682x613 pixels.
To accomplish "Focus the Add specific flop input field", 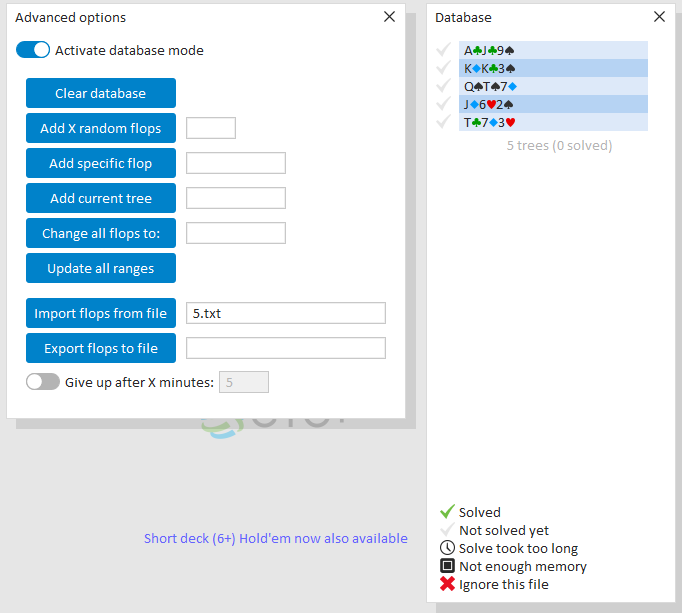I will tap(236, 163).
